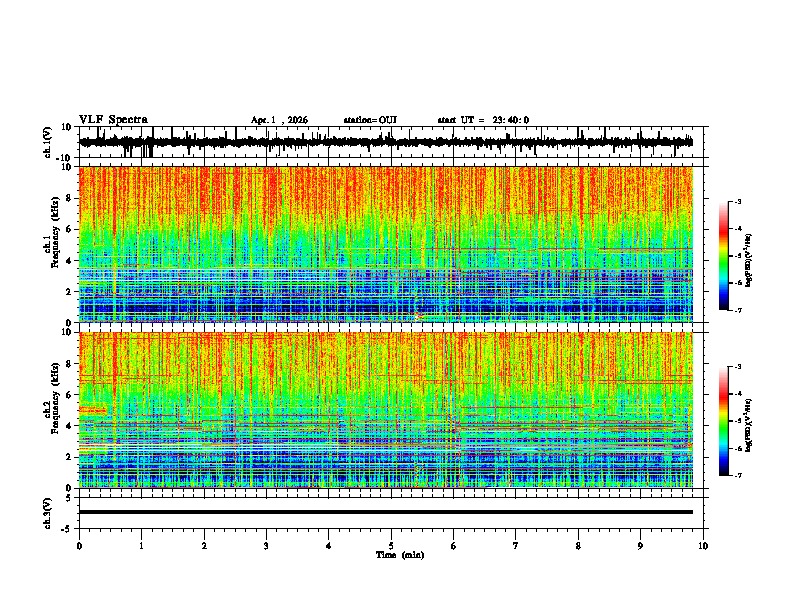Click the ch.1 frequency spectrogram panel
This screenshot has width=792, height=612.
pos(386,244)
